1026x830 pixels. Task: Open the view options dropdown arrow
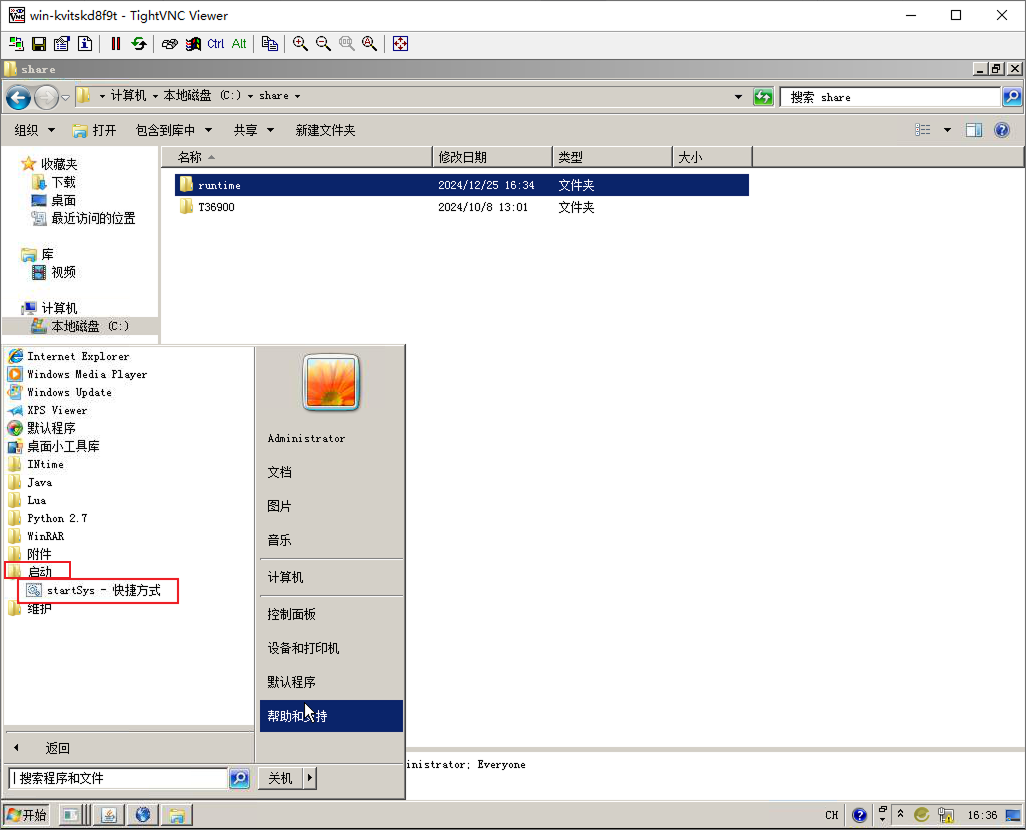(x=947, y=130)
